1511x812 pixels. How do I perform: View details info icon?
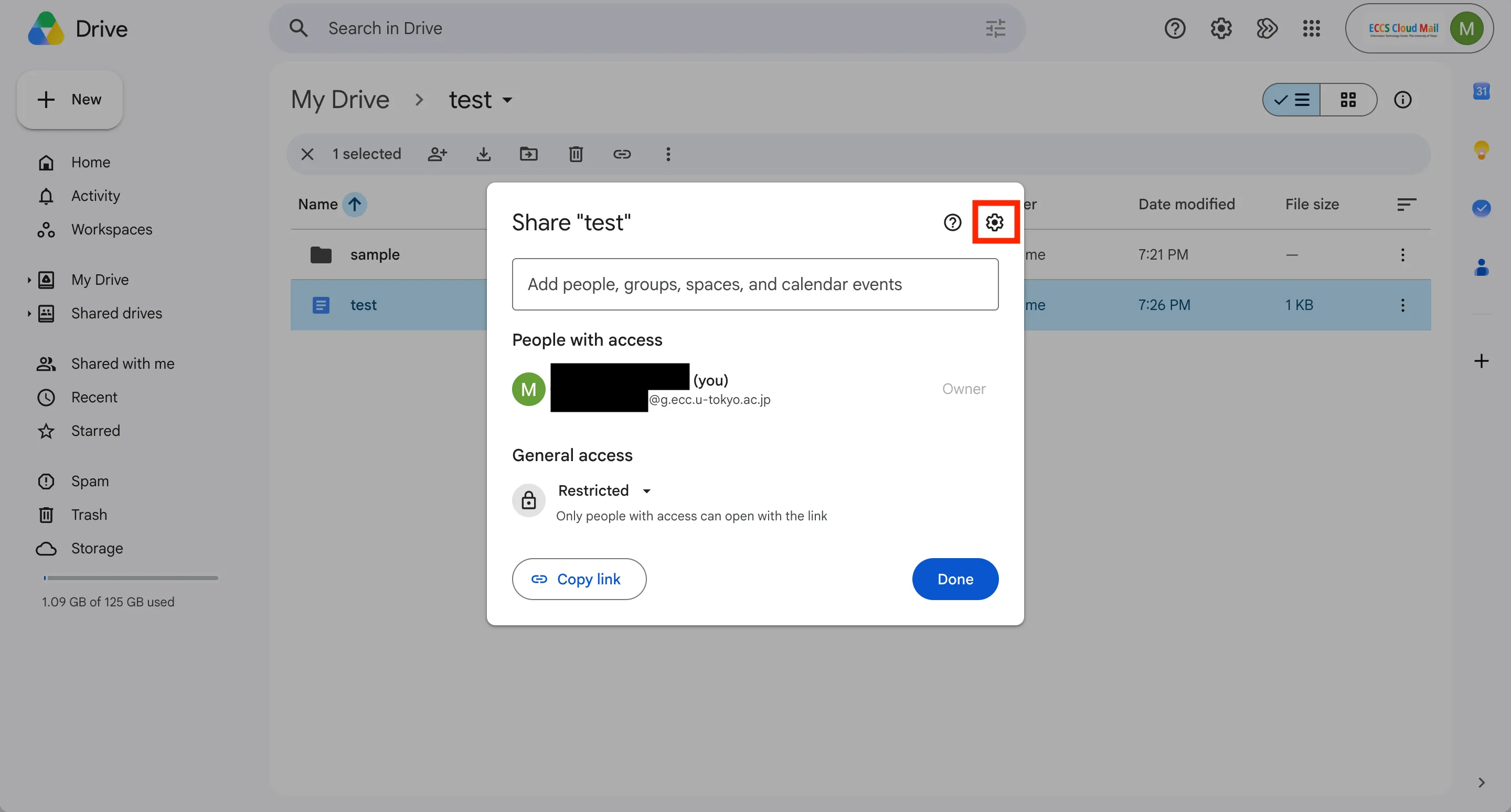click(1402, 100)
